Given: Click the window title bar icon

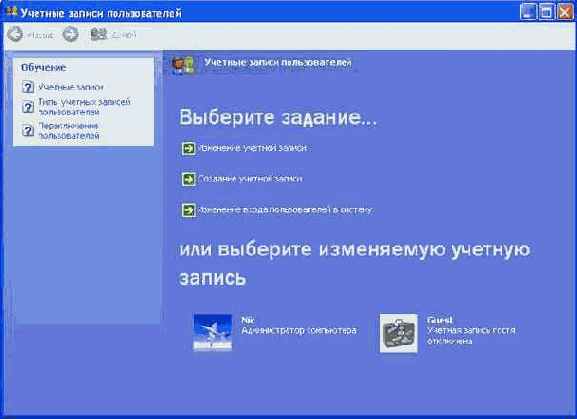Looking at the screenshot, I should (12, 12).
